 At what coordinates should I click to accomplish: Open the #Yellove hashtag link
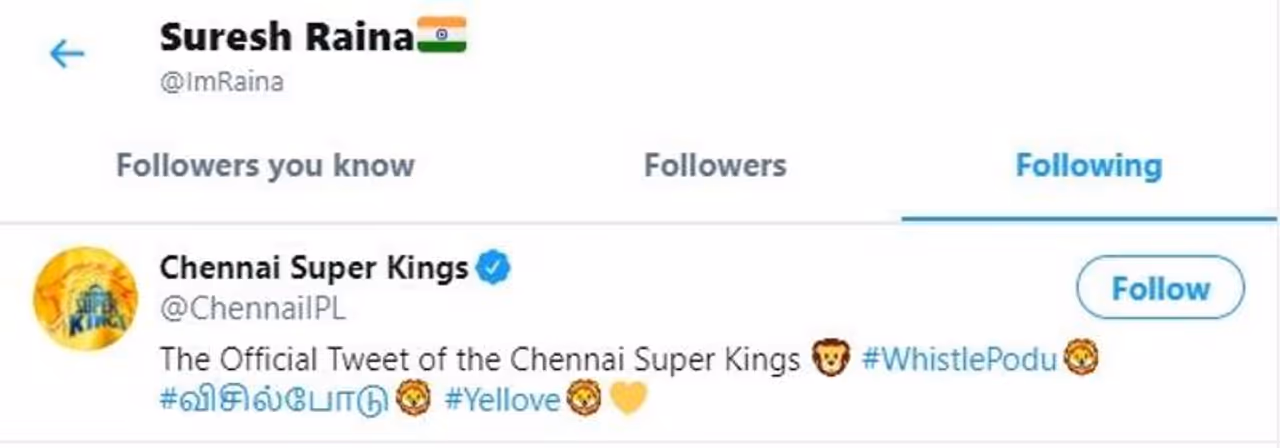[502, 400]
